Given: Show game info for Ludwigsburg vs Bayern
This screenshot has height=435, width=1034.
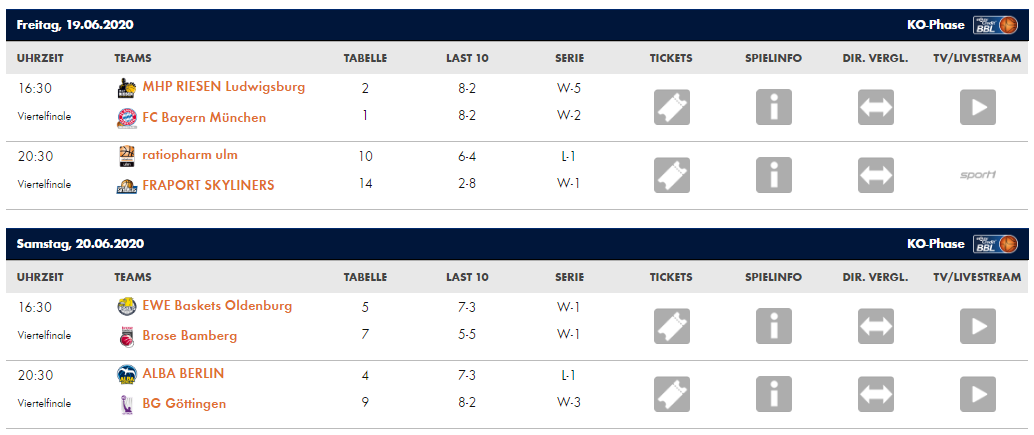Looking at the screenshot, I should (x=774, y=107).
